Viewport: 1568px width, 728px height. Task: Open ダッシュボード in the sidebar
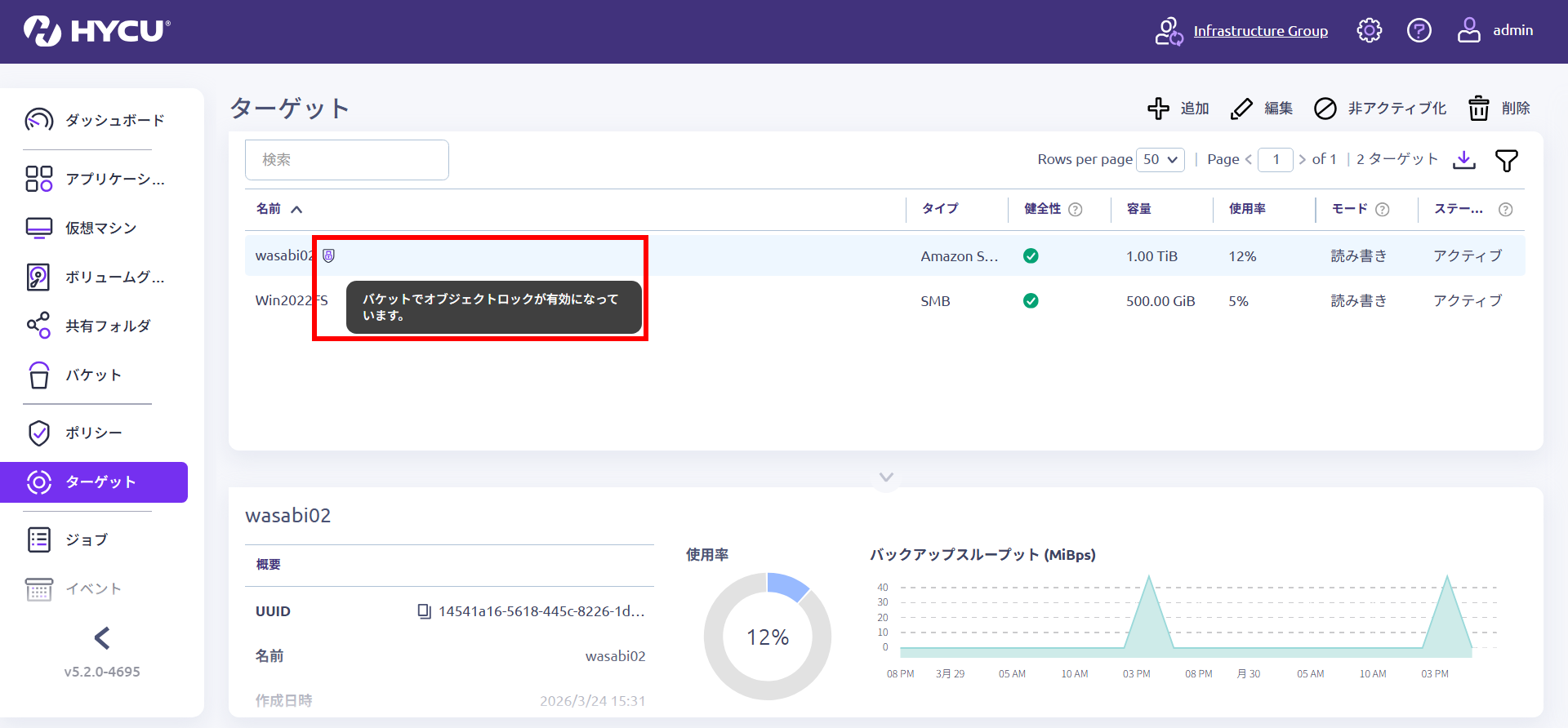pyautogui.click(x=114, y=120)
